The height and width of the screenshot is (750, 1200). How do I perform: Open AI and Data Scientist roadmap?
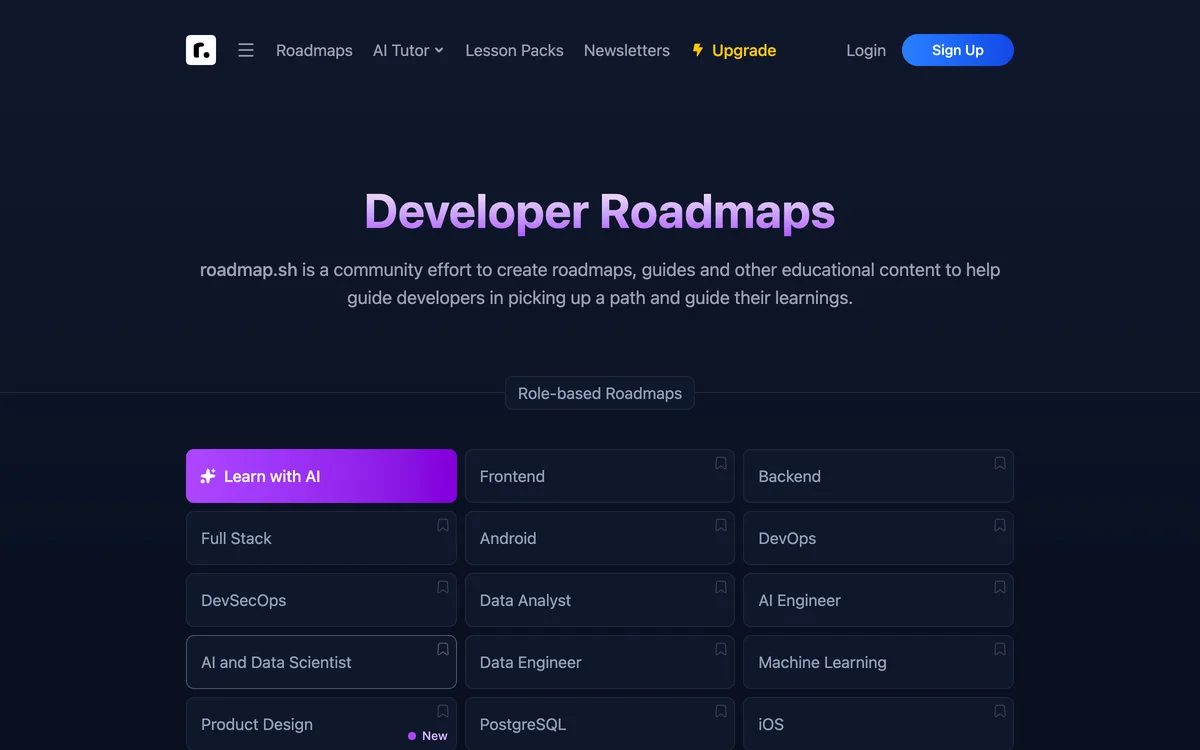point(321,662)
